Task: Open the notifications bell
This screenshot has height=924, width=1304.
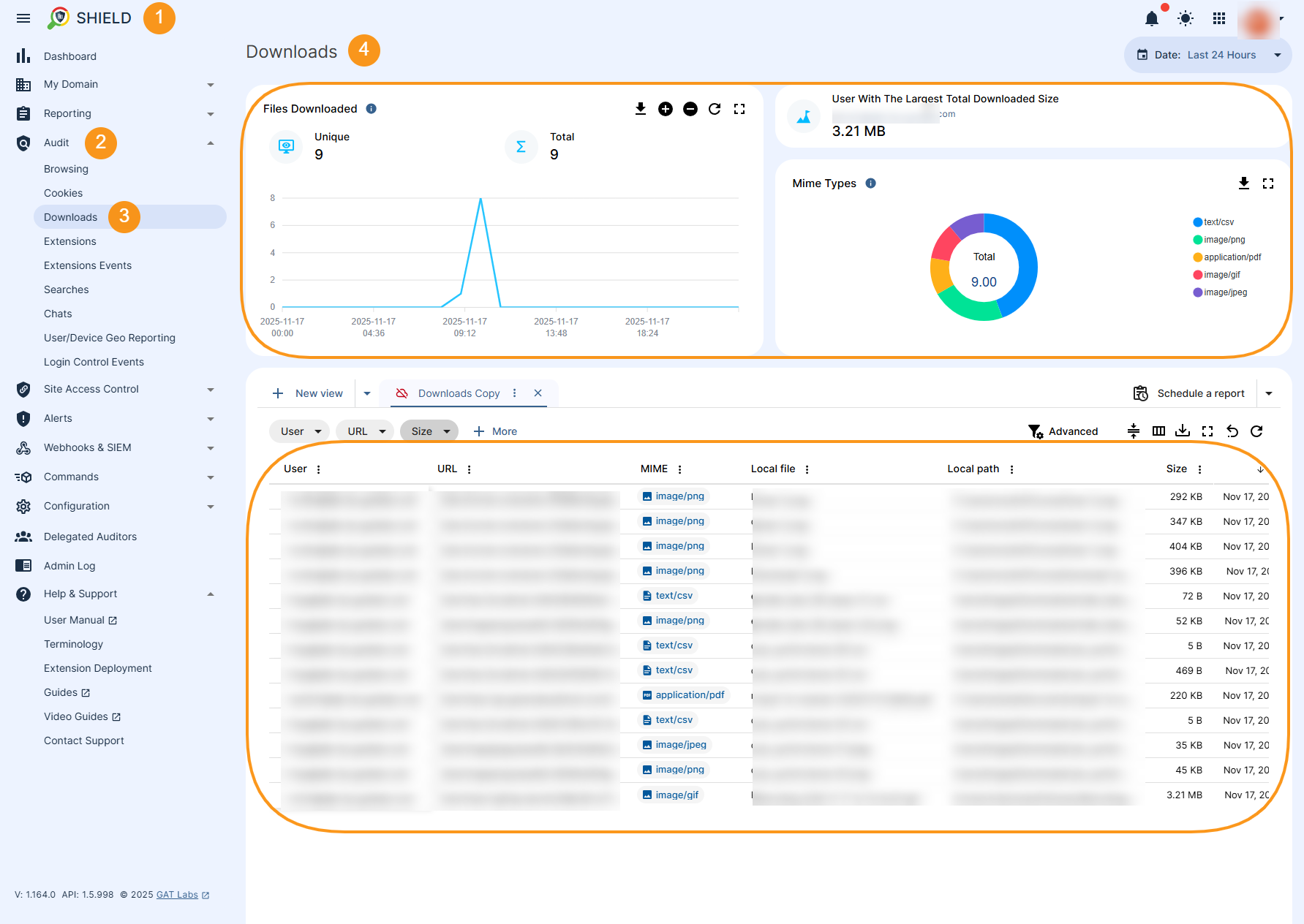Action: (1151, 18)
